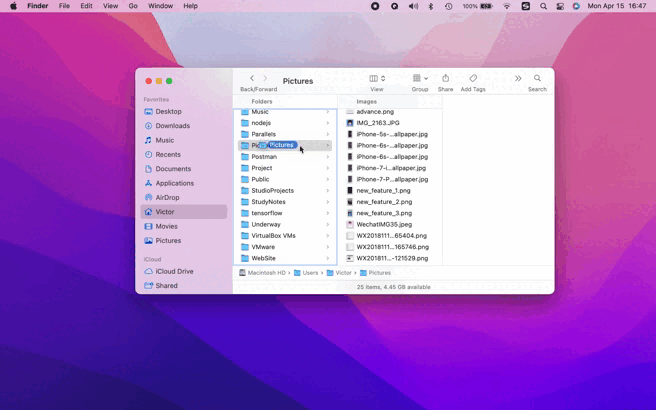Expand the WebSite folder chevron

328,259
